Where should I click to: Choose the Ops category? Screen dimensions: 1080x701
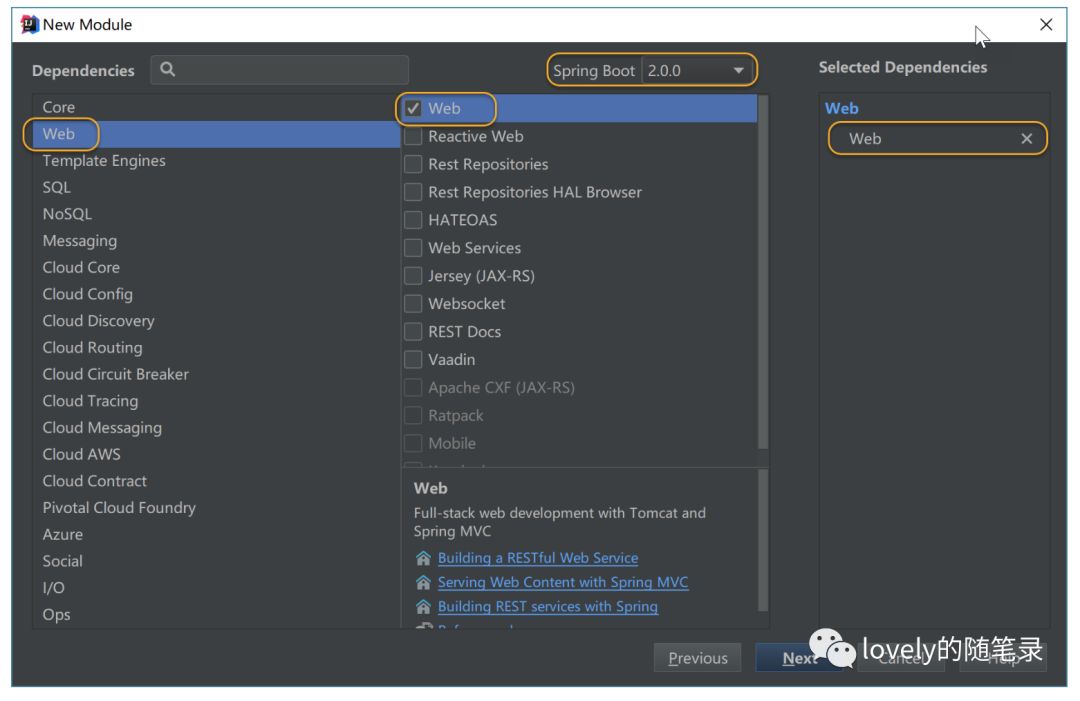(216, 614)
